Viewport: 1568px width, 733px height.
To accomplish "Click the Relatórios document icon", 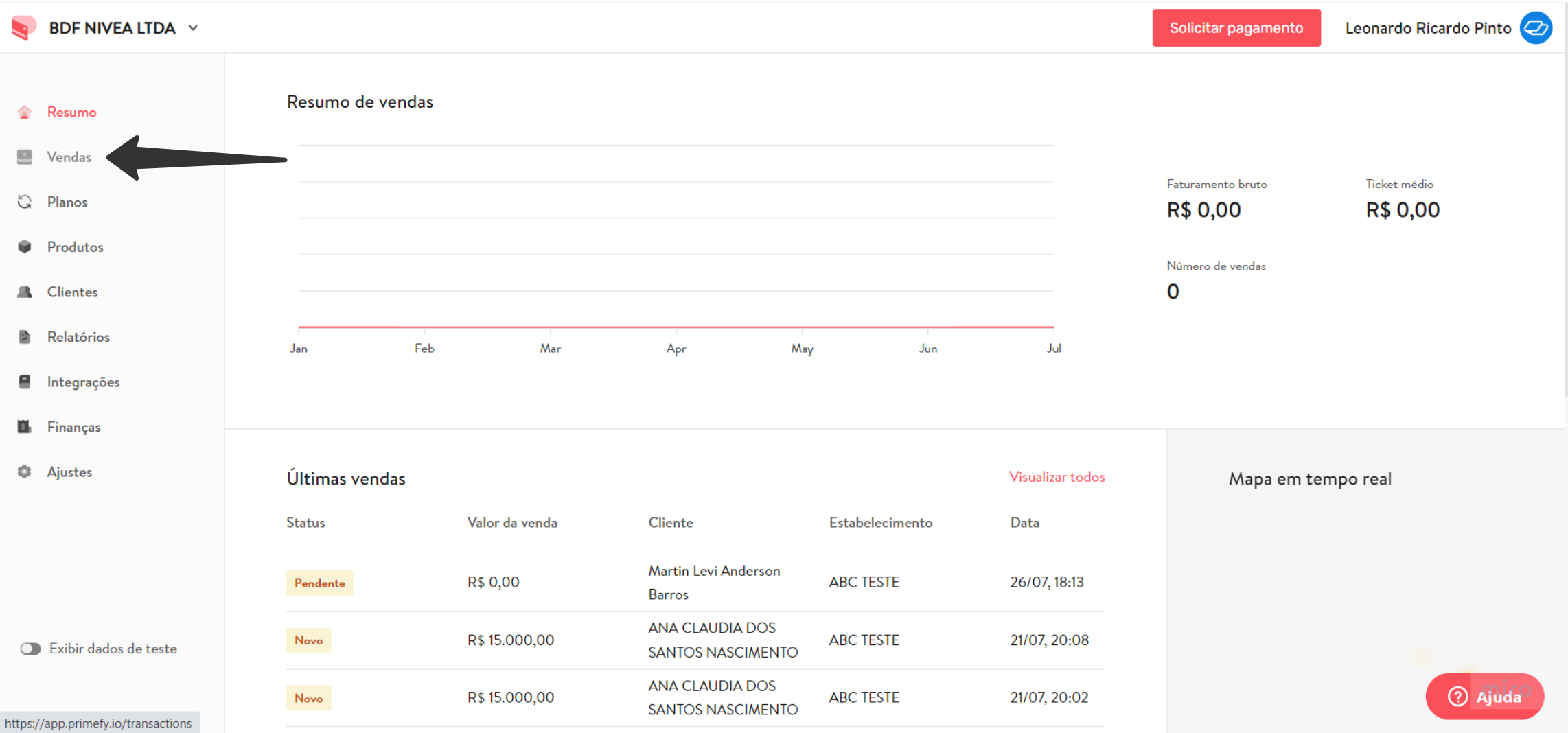I will (x=25, y=337).
